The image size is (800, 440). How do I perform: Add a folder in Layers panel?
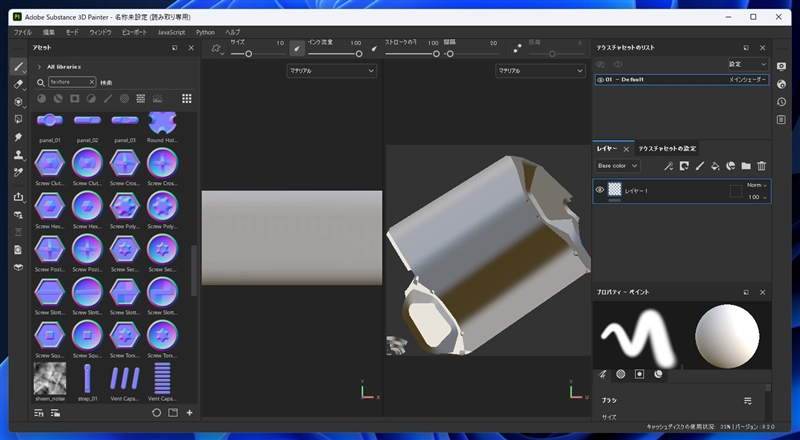coord(746,166)
